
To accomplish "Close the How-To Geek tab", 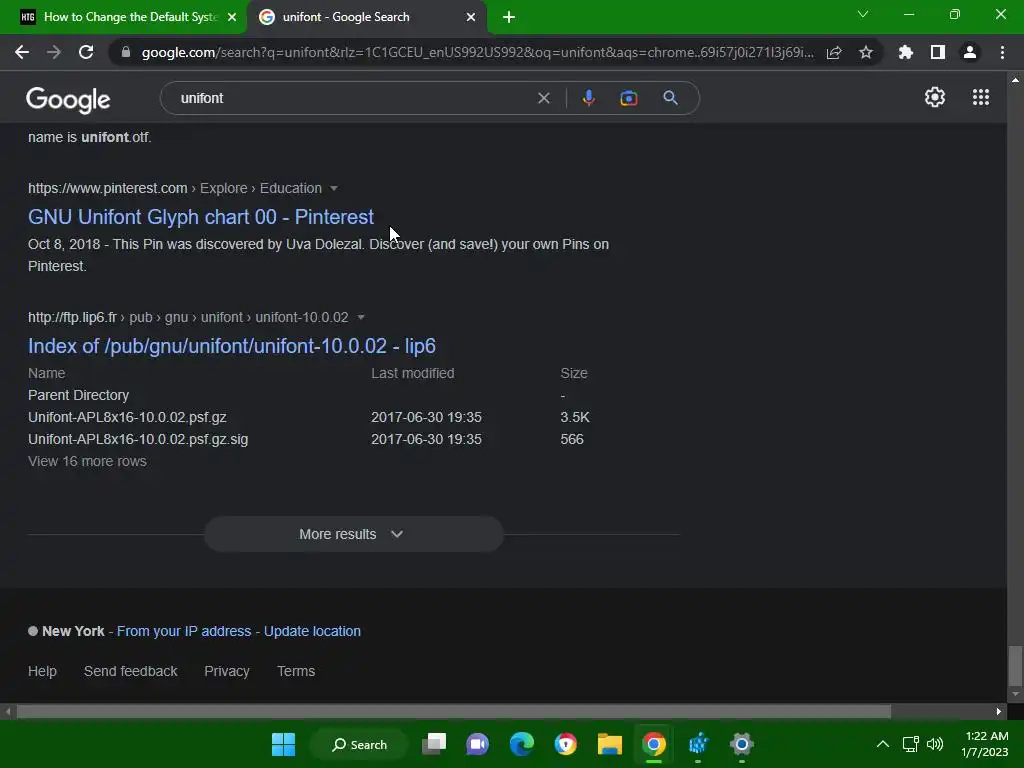I will (x=232, y=17).
